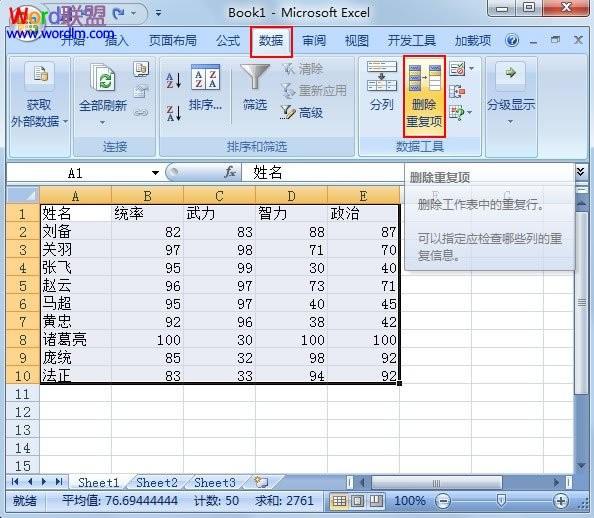Click the Remove Duplicates (删除重复项) icon
The height and width of the screenshot is (518, 594).
tap(424, 78)
